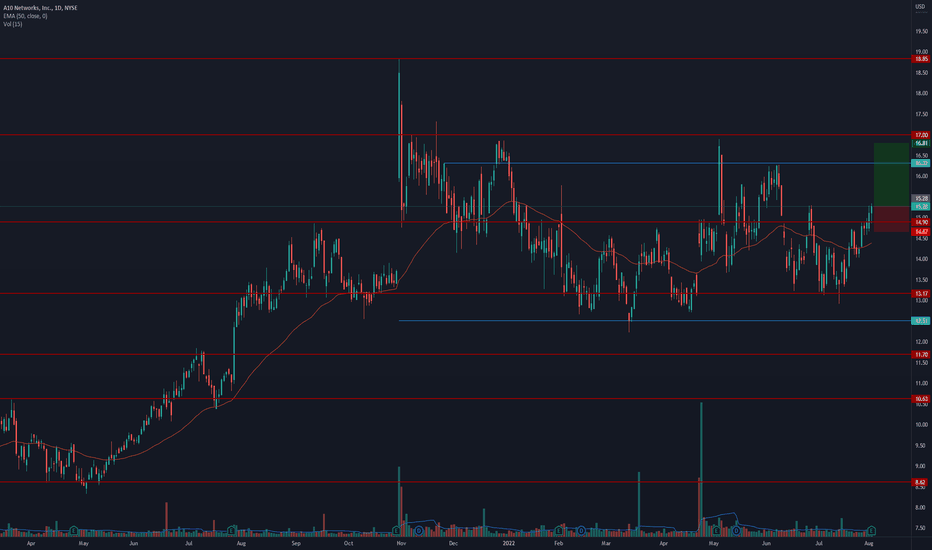Screen dimensions: 932x550
Task: Select the 16.81 green target price label
Action: coord(921,143)
